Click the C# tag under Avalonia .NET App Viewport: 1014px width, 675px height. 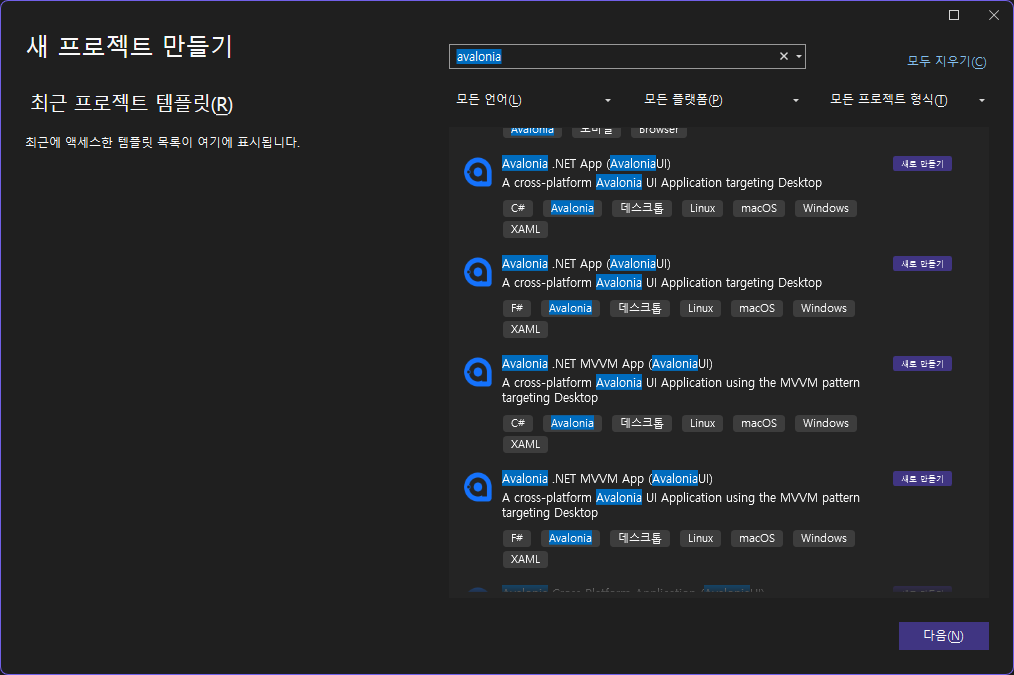[518, 208]
